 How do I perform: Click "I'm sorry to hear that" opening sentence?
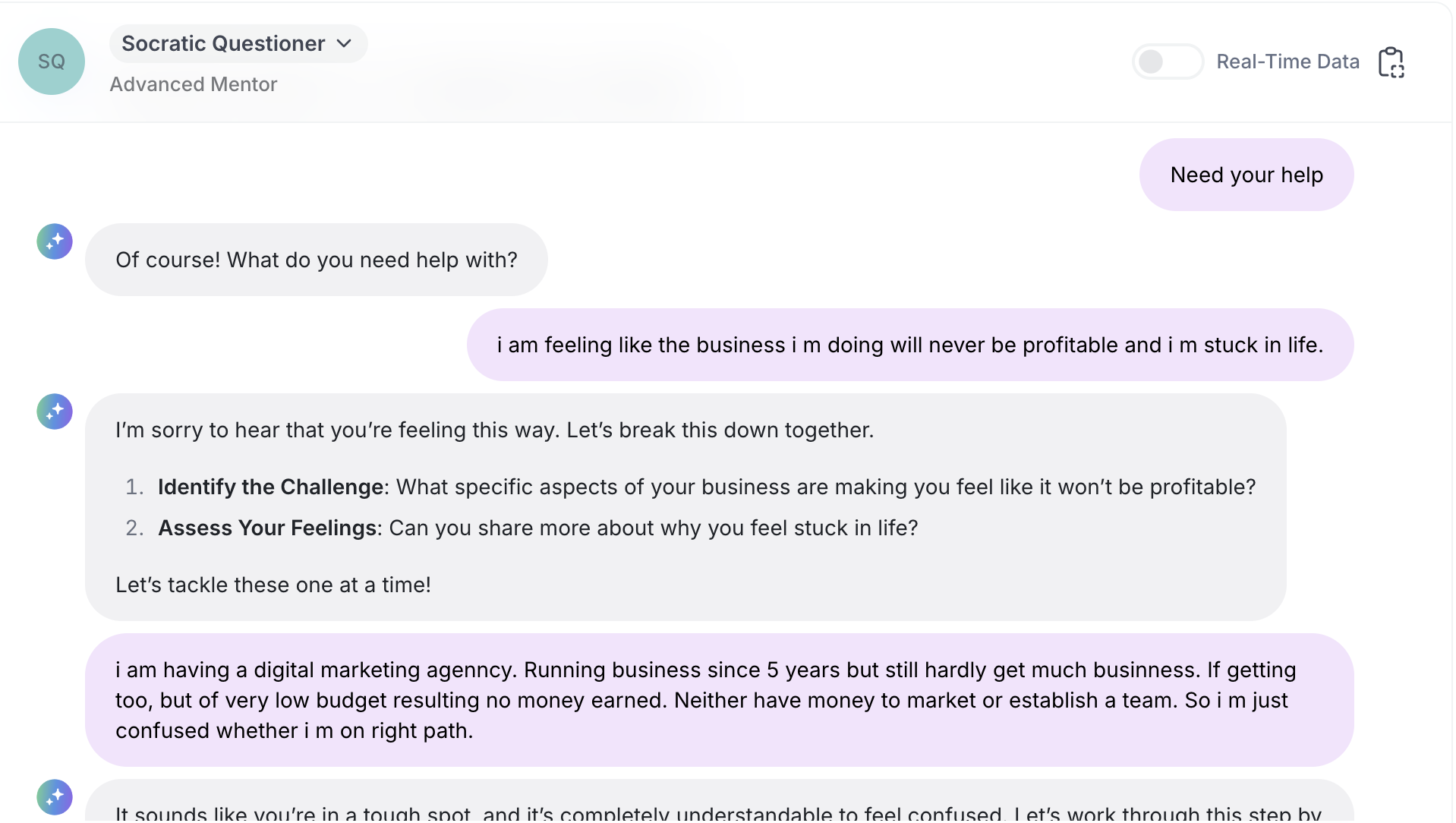(494, 430)
